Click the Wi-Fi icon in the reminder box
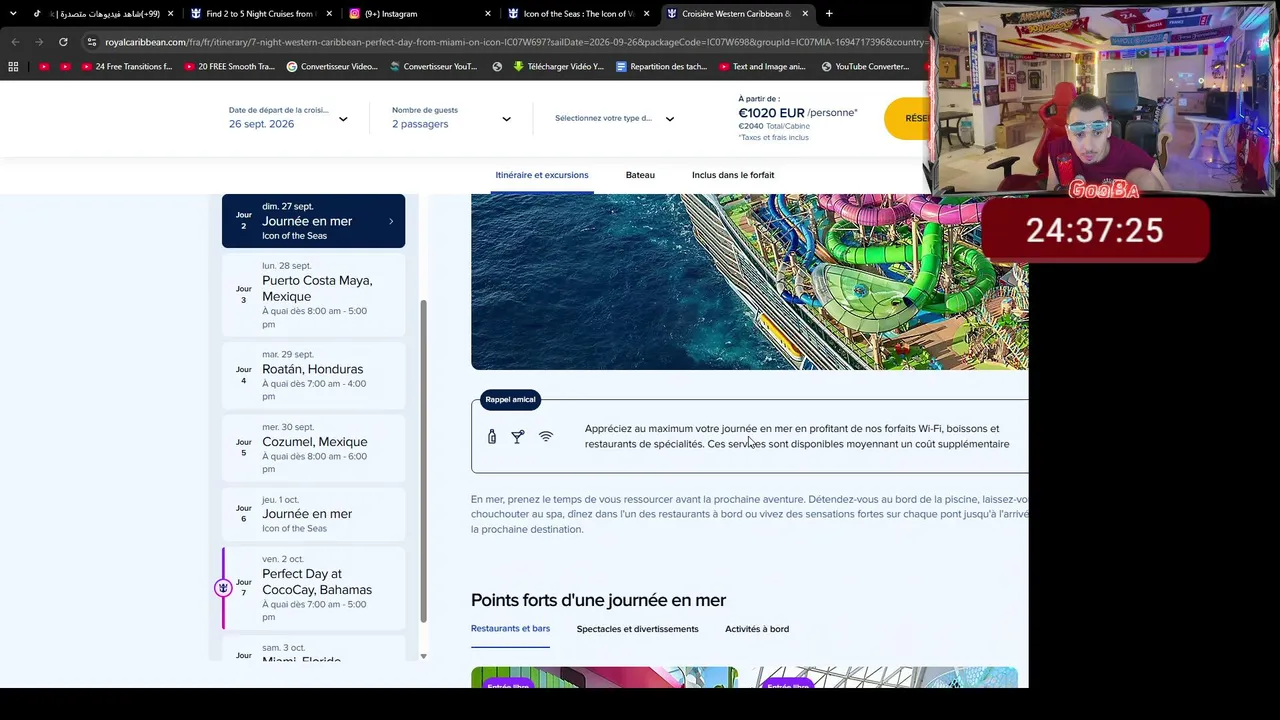 pos(546,437)
